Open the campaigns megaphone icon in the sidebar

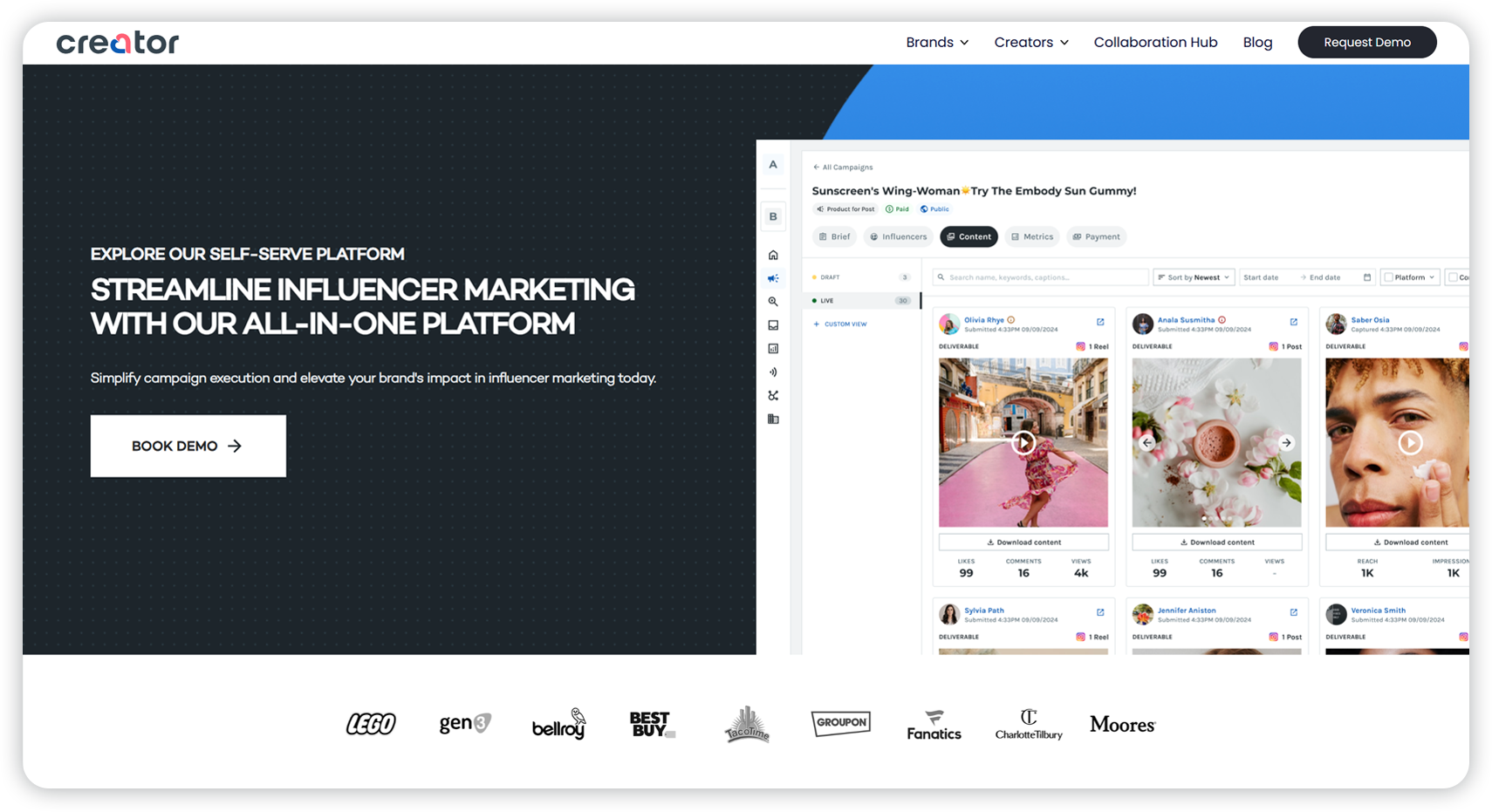click(x=773, y=278)
